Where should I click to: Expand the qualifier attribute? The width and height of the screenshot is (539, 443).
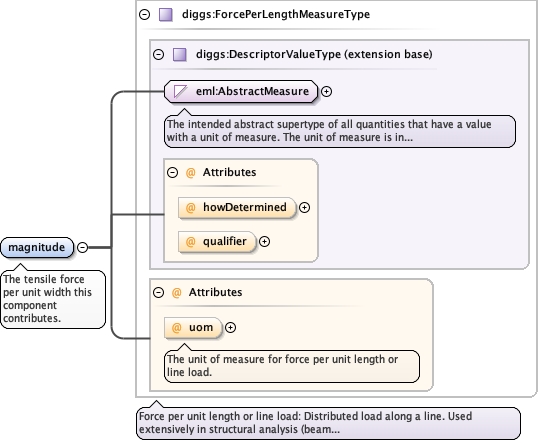(264, 242)
